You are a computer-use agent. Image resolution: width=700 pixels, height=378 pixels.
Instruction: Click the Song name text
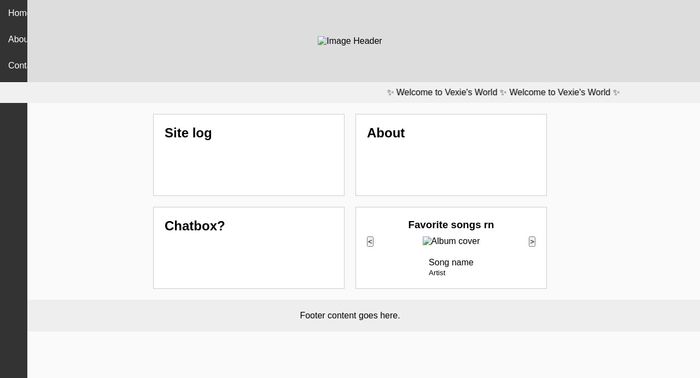(451, 262)
